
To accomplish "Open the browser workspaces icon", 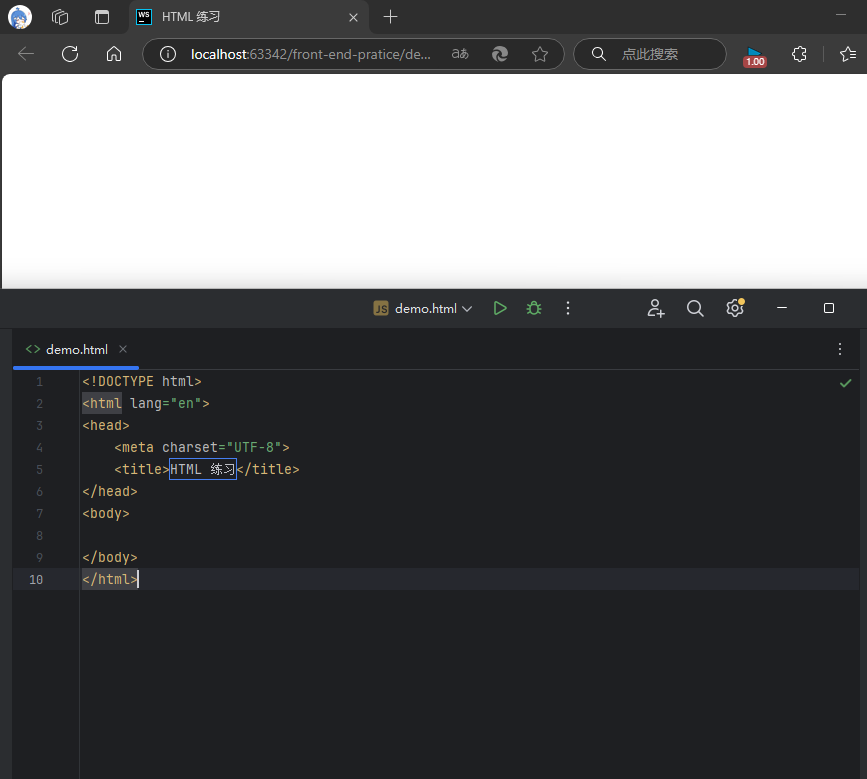I will coord(60,17).
